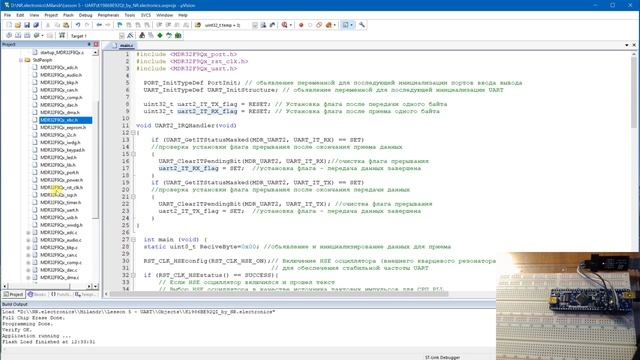Image resolution: width=640 pixels, height=360 pixels.
Task: Launch the Pack Installer icon
Action: pos(178,36)
